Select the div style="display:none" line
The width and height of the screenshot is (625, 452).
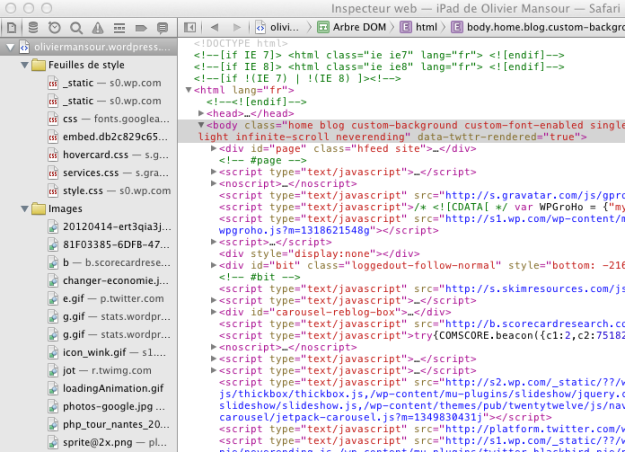tap(319, 254)
